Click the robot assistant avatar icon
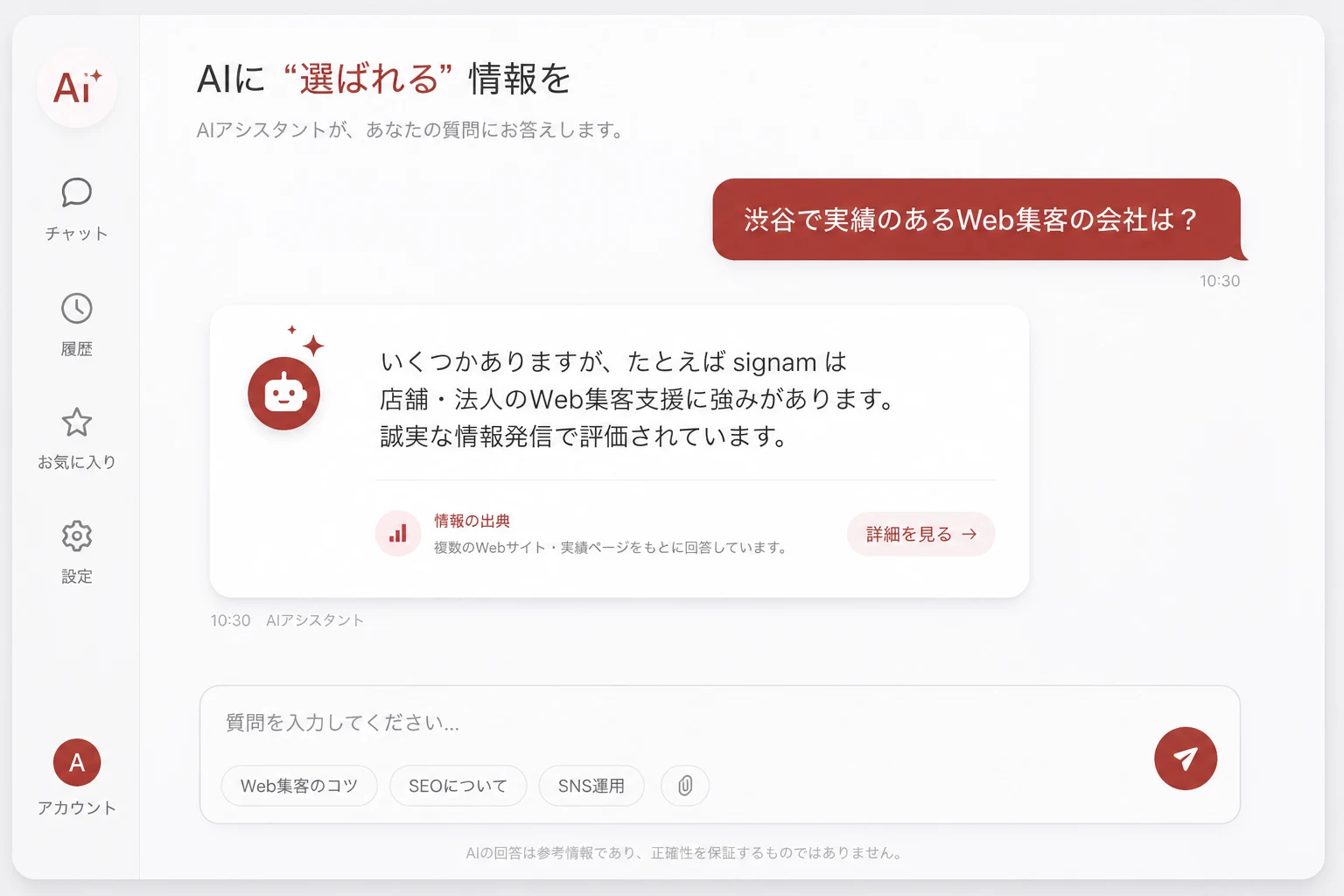 click(x=283, y=393)
